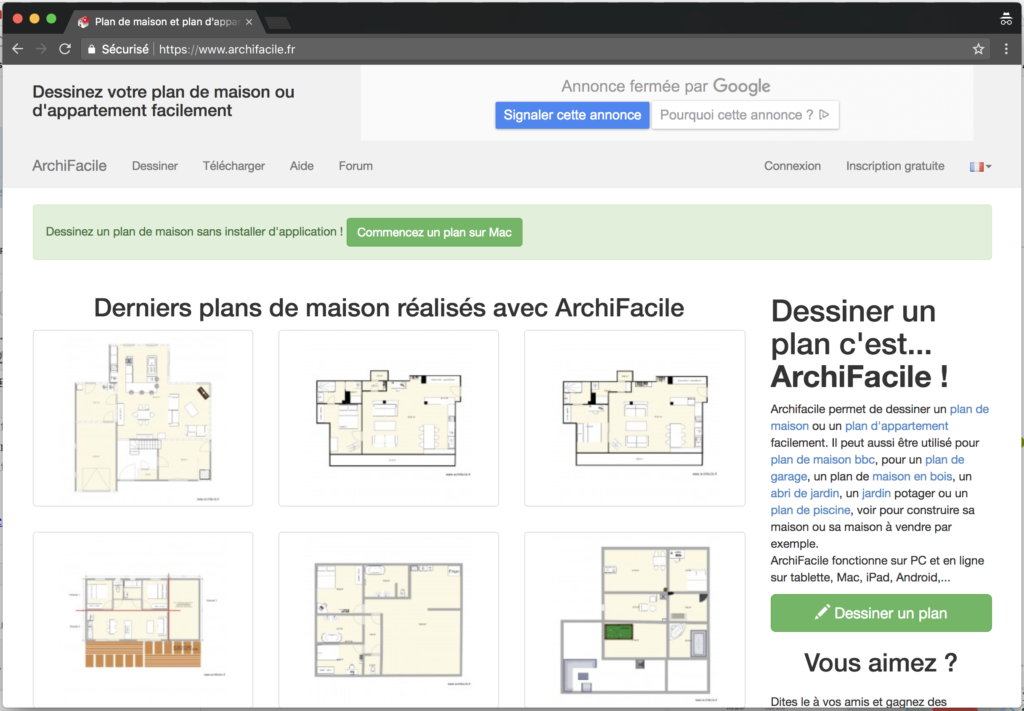This screenshot has height=711, width=1024.
Task: Click the ArchiFacile brand link
Action: 69,166
